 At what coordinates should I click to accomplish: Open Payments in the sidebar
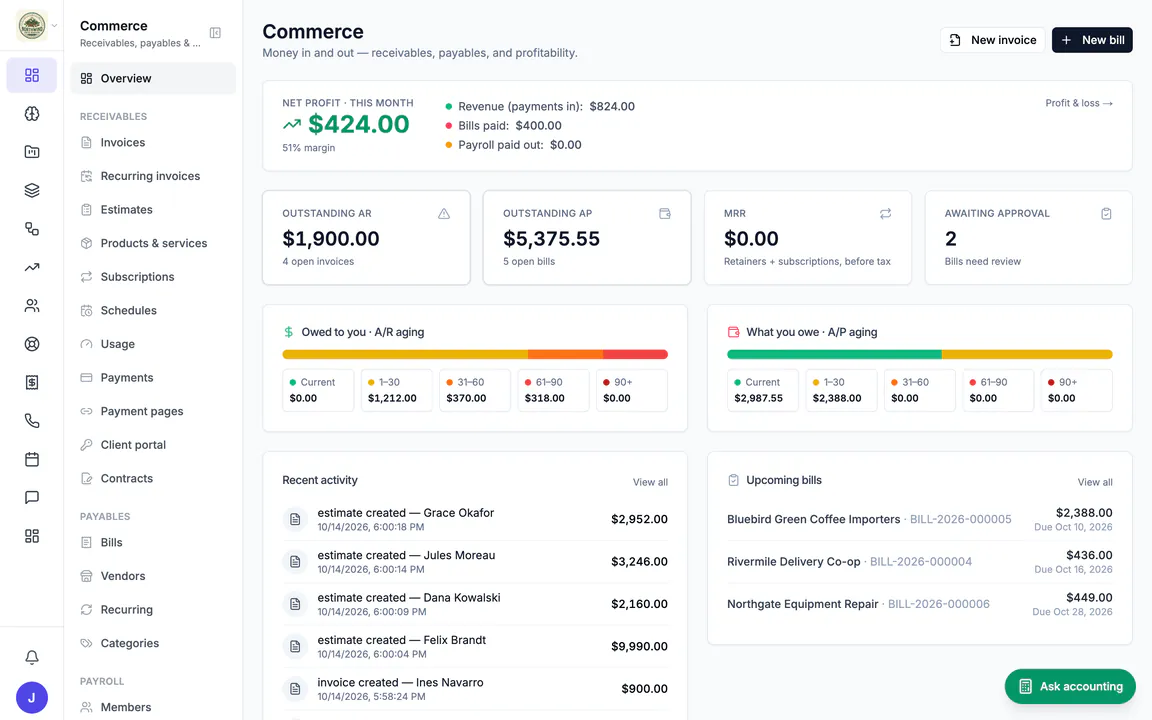point(153,378)
